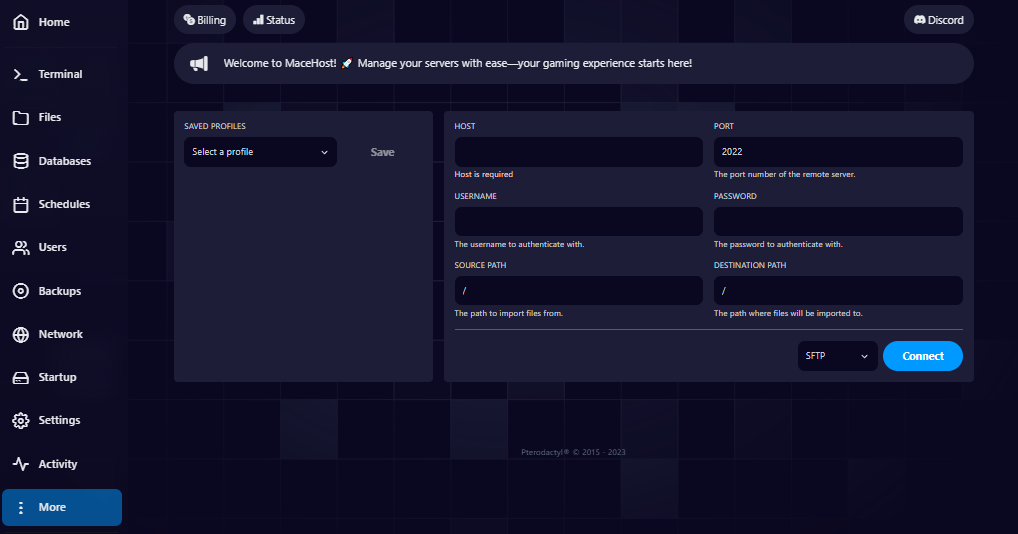Open the Select a profile dropdown

[260, 152]
